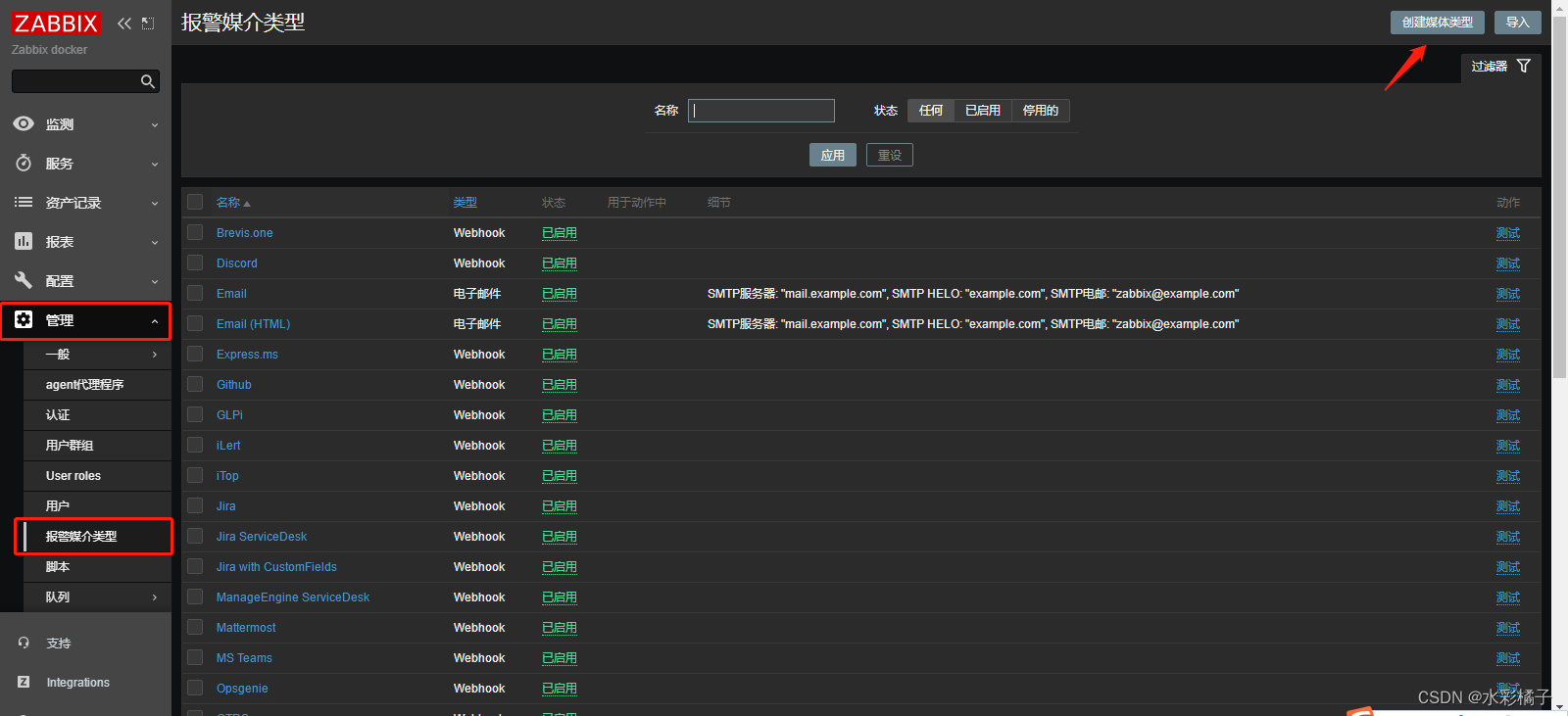Toggle sidebar kiosk/hide icon

148,24
